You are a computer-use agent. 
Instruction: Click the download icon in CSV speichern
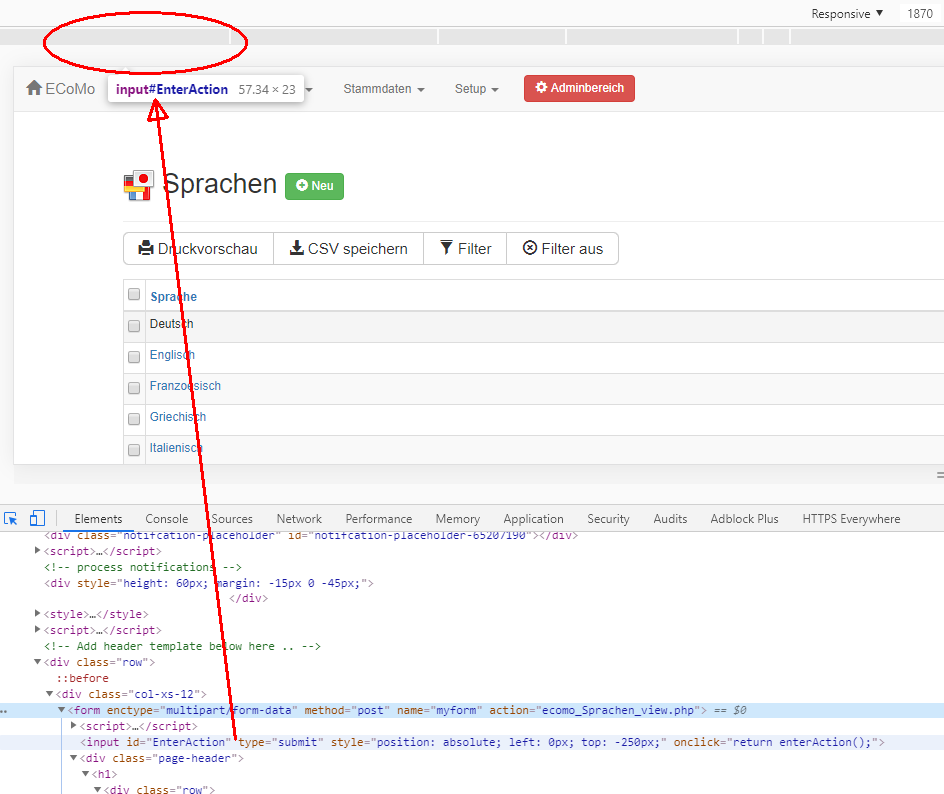click(297, 248)
